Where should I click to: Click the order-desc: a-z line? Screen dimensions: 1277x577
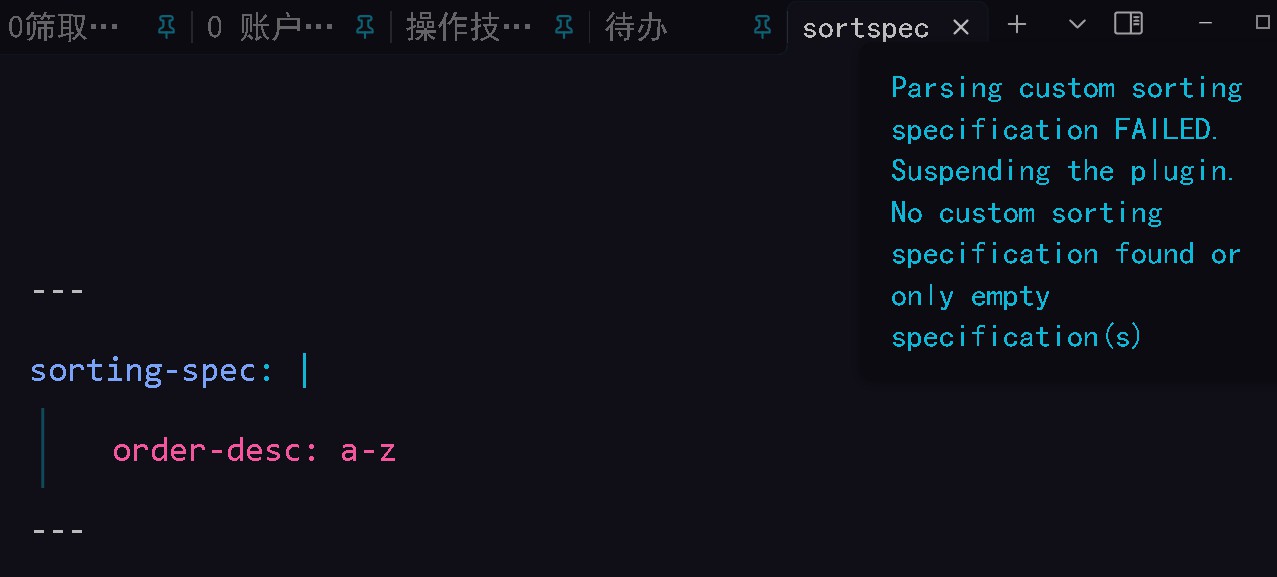(254, 451)
